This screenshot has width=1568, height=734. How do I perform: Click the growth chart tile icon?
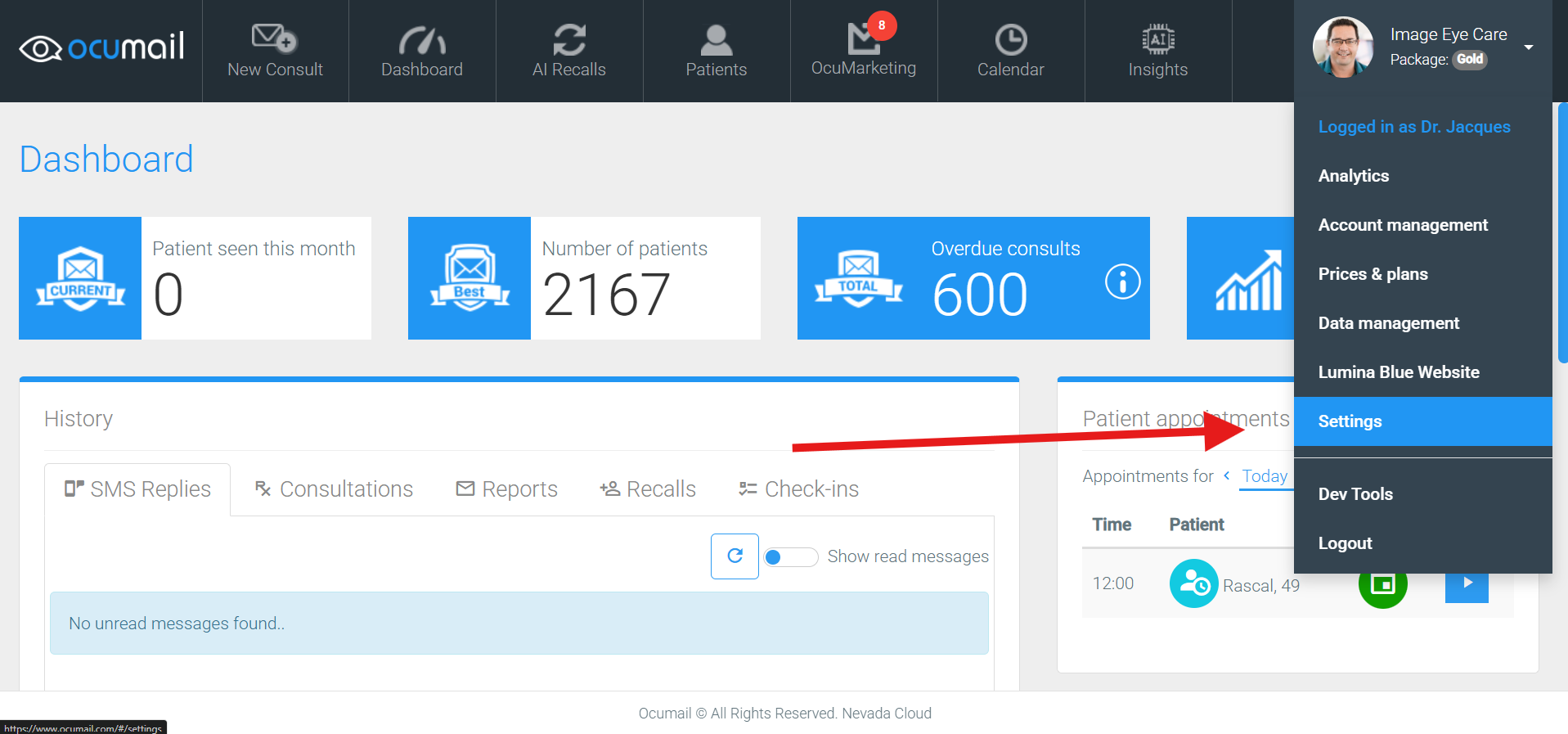pyautogui.click(x=1249, y=281)
